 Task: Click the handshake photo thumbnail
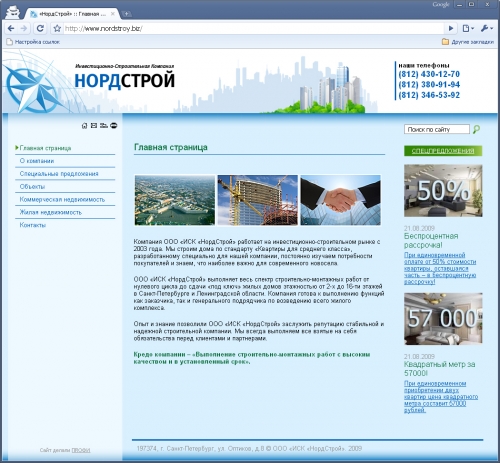pyautogui.click(x=340, y=200)
